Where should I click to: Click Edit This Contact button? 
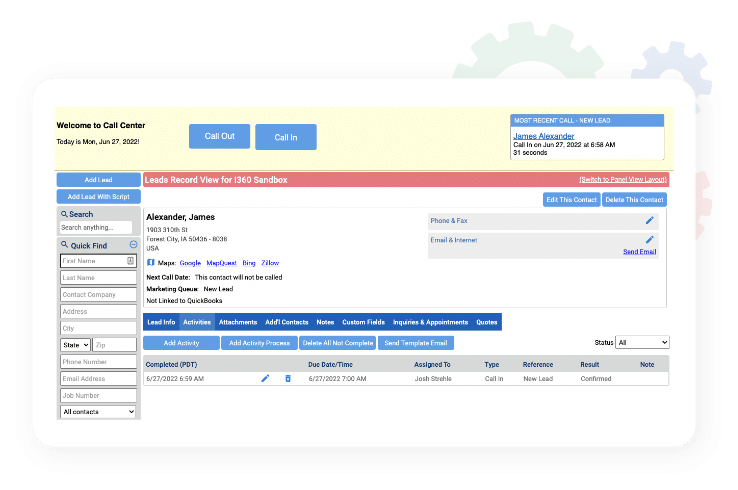point(571,200)
